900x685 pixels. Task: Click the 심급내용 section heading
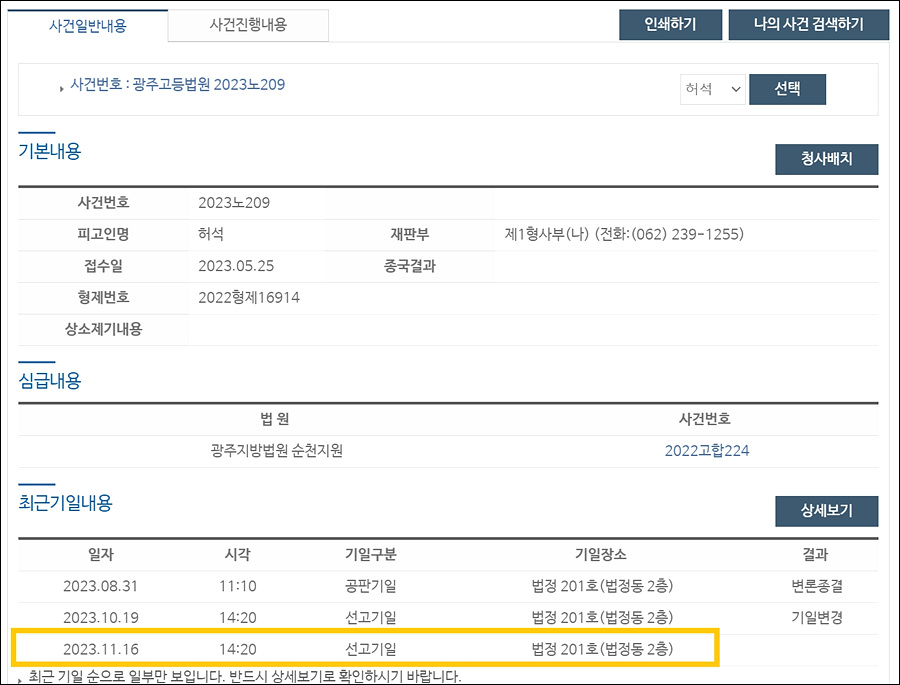50,381
